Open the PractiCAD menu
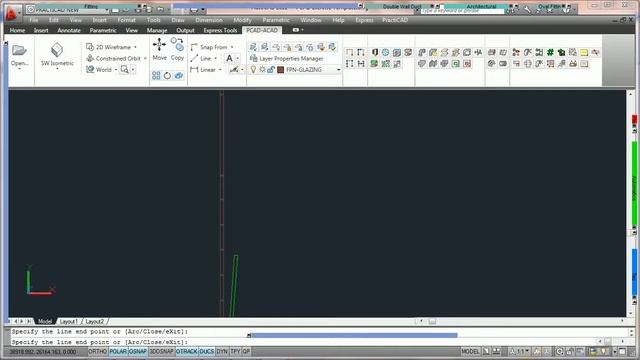 (x=395, y=20)
